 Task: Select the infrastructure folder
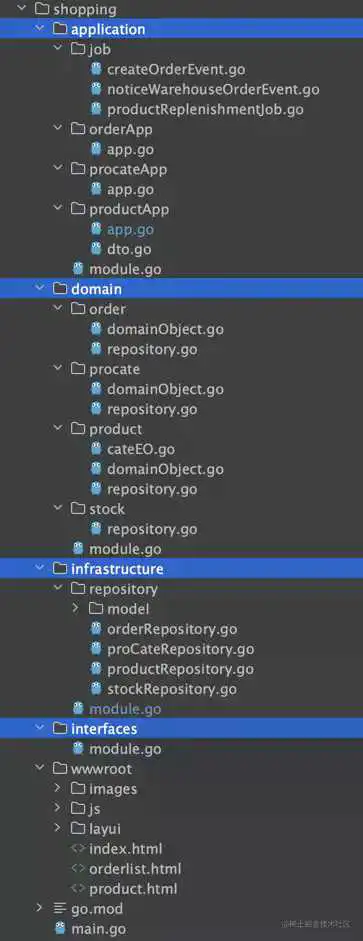coord(181,568)
